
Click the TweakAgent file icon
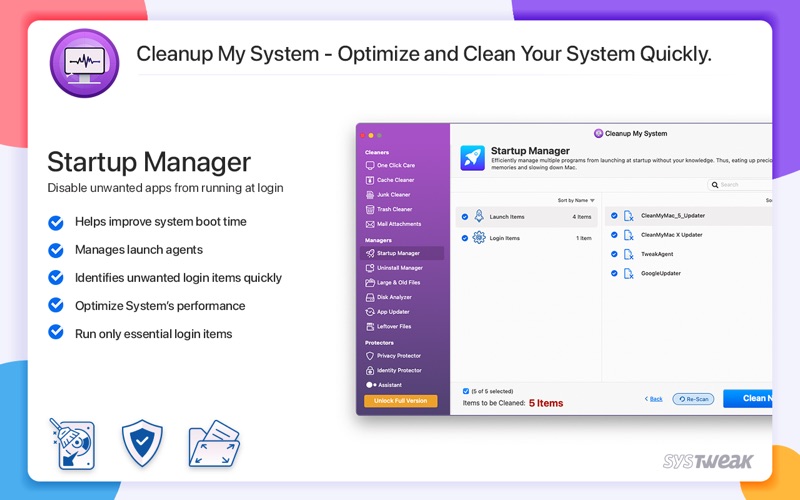click(x=629, y=254)
